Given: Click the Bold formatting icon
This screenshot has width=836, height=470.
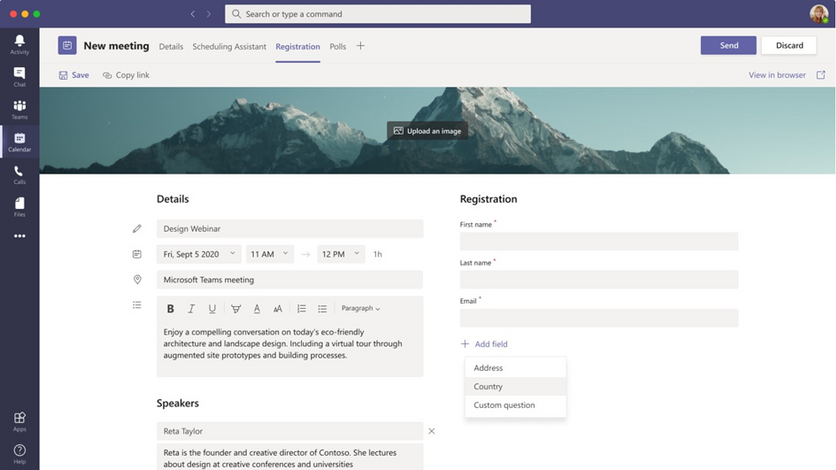Looking at the screenshot, I should pos(170,309).
